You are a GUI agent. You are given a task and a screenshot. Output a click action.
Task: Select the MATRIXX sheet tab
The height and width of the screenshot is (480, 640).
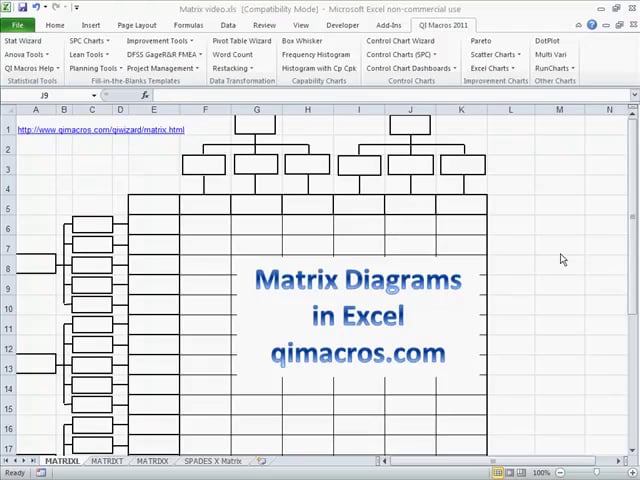coord(152,461)
